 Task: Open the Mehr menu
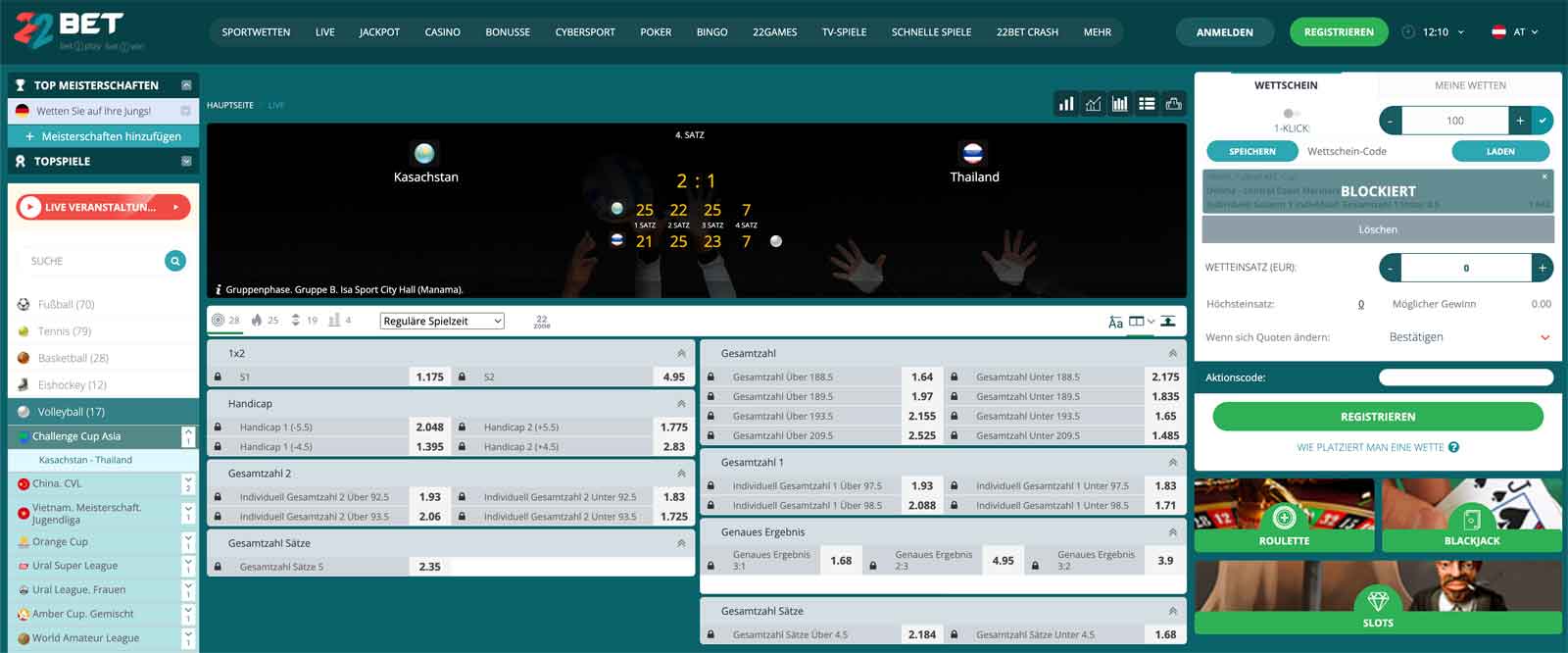tap(1097, 32)
